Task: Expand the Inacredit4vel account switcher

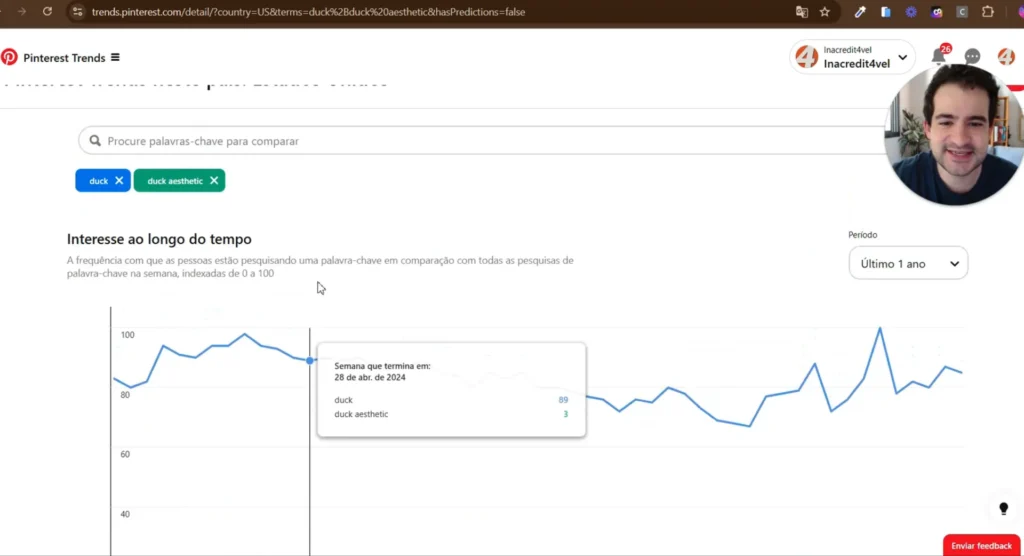Action: point(852,57)
